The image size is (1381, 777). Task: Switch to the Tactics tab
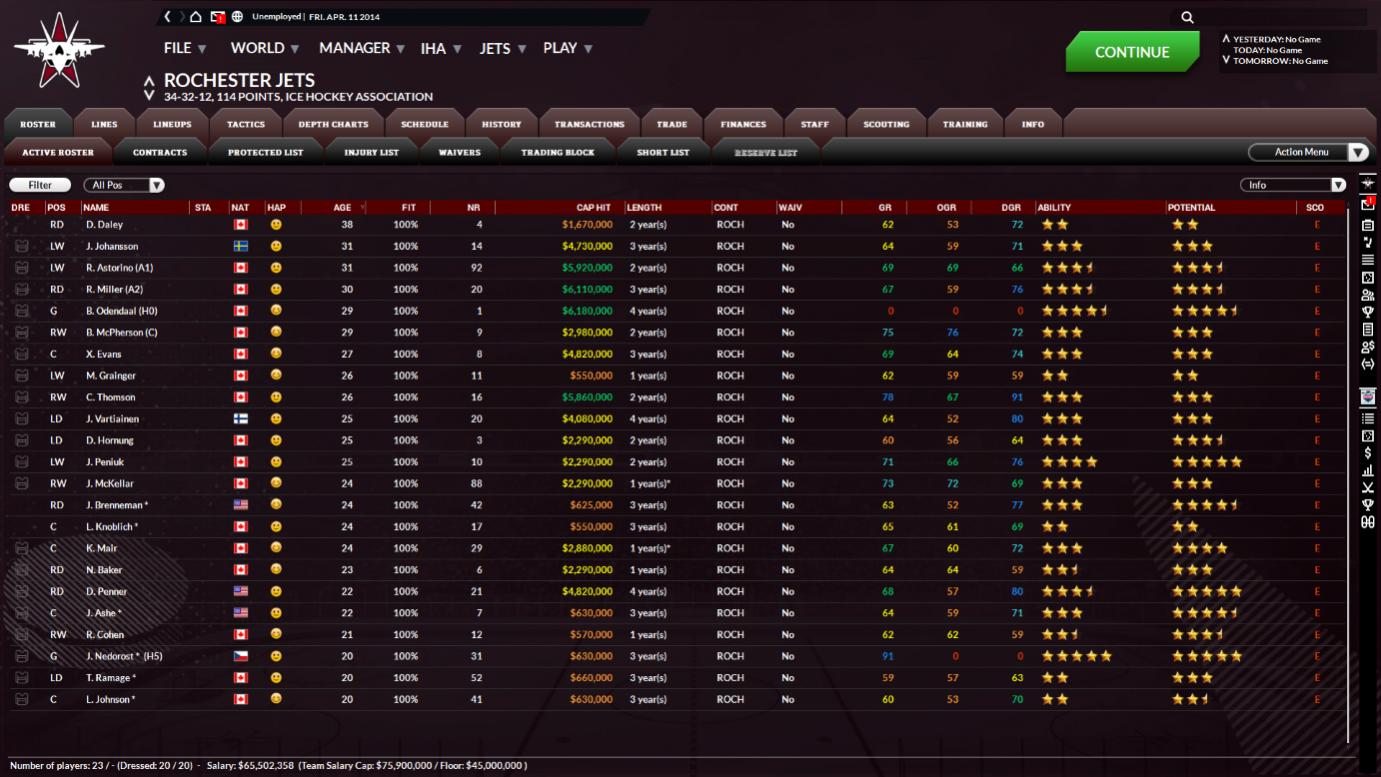point(245,124)
